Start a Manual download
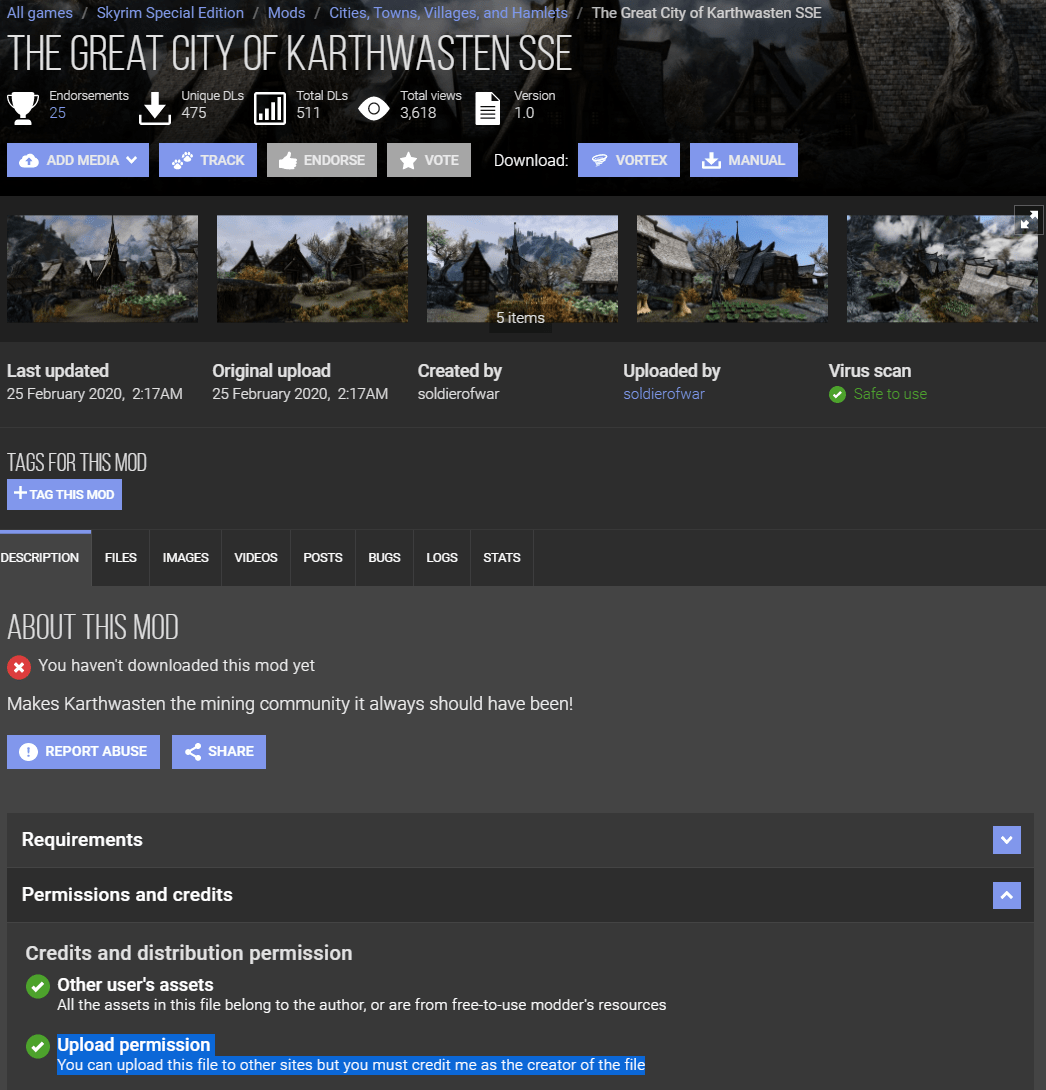1046x1090 pixels. pos(744,160)
